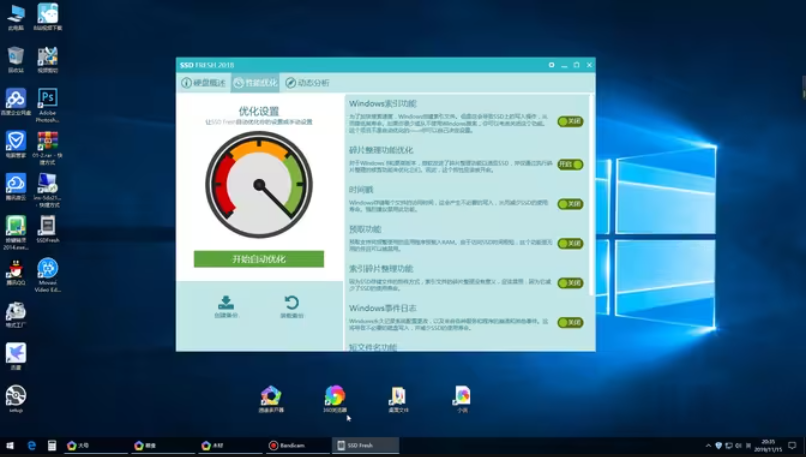Open the video editing desktop shortcut with scissors
This screenshot has width=806, height=457.
tap(47, 59)
